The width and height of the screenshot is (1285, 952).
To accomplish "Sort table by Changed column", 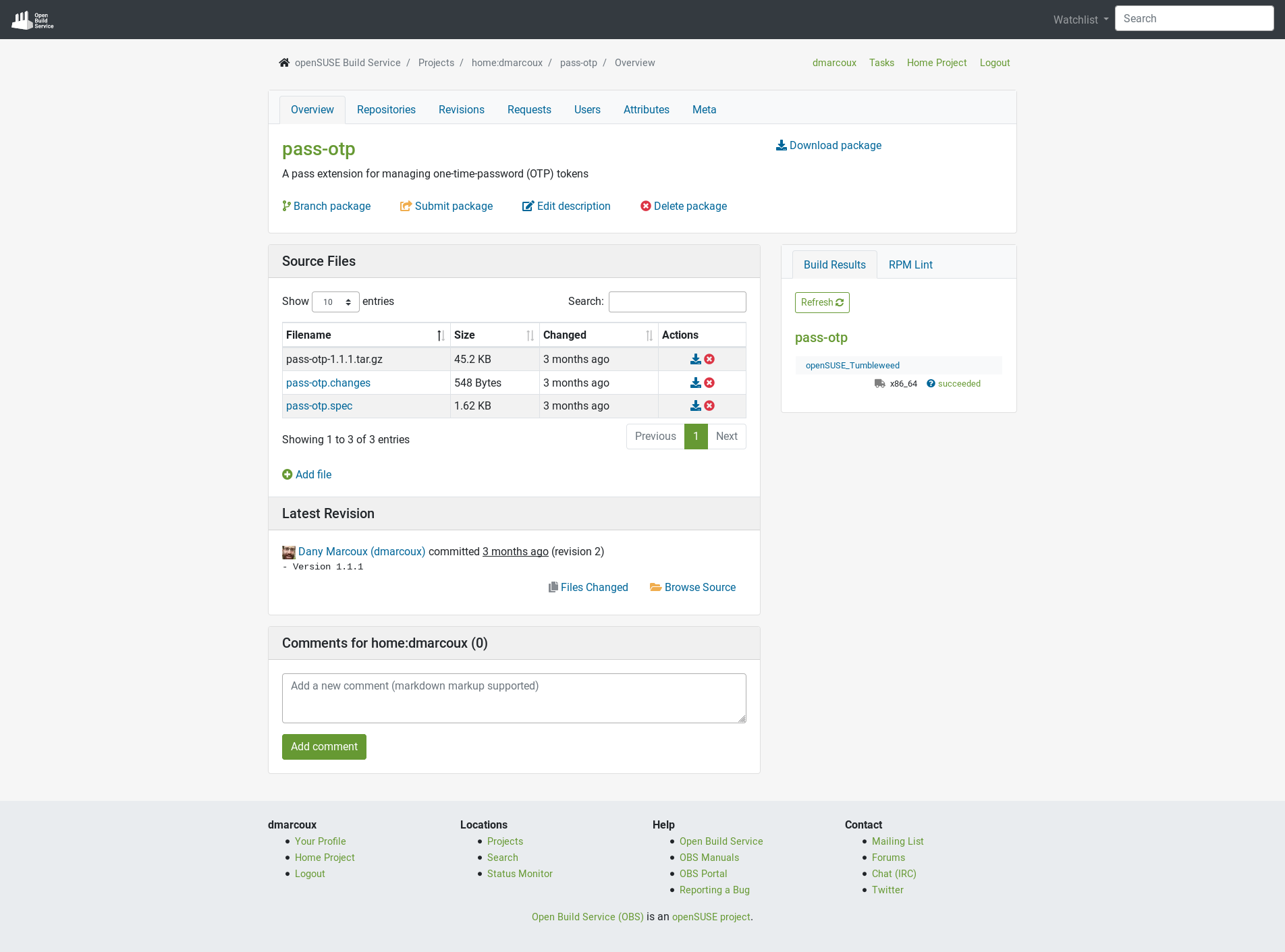I will pos(599,335).
